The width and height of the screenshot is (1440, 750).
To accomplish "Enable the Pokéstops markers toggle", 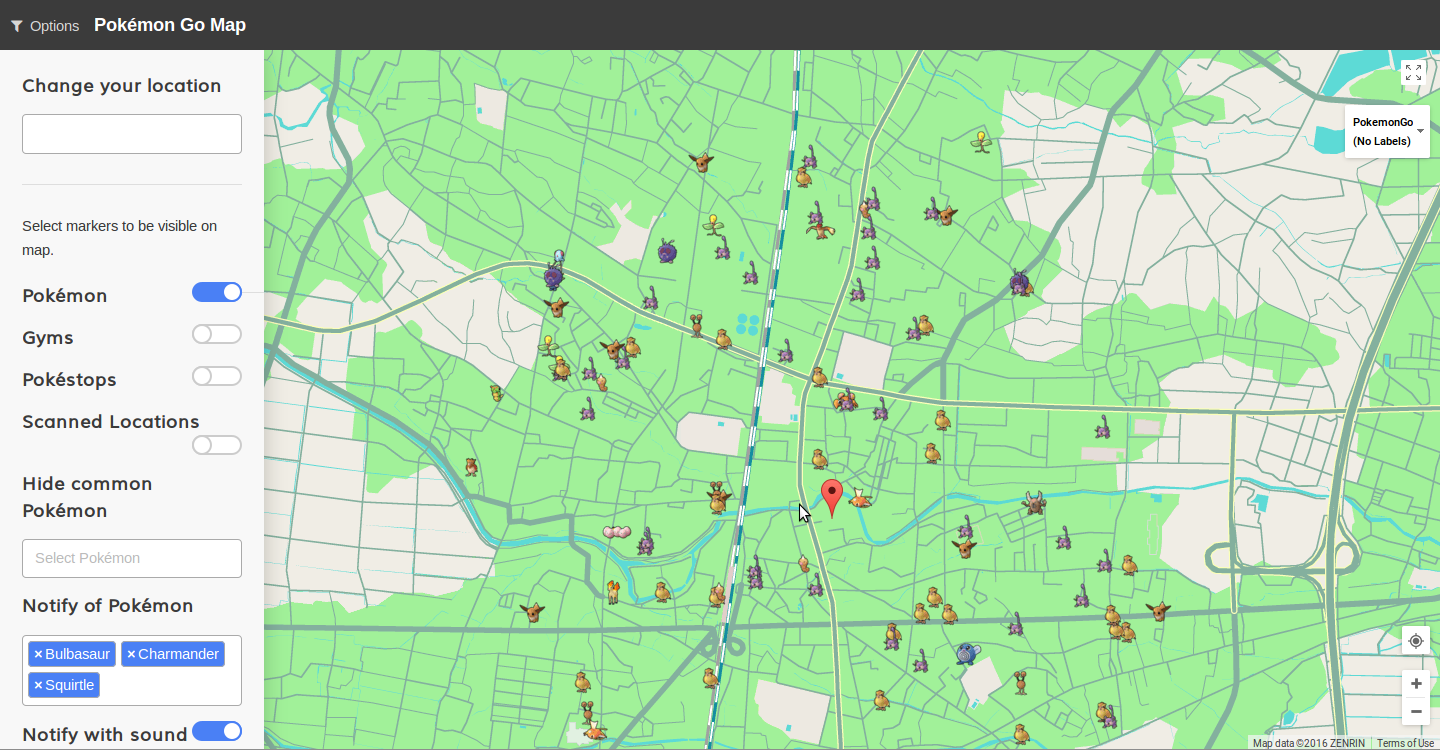I will [217, 376].
